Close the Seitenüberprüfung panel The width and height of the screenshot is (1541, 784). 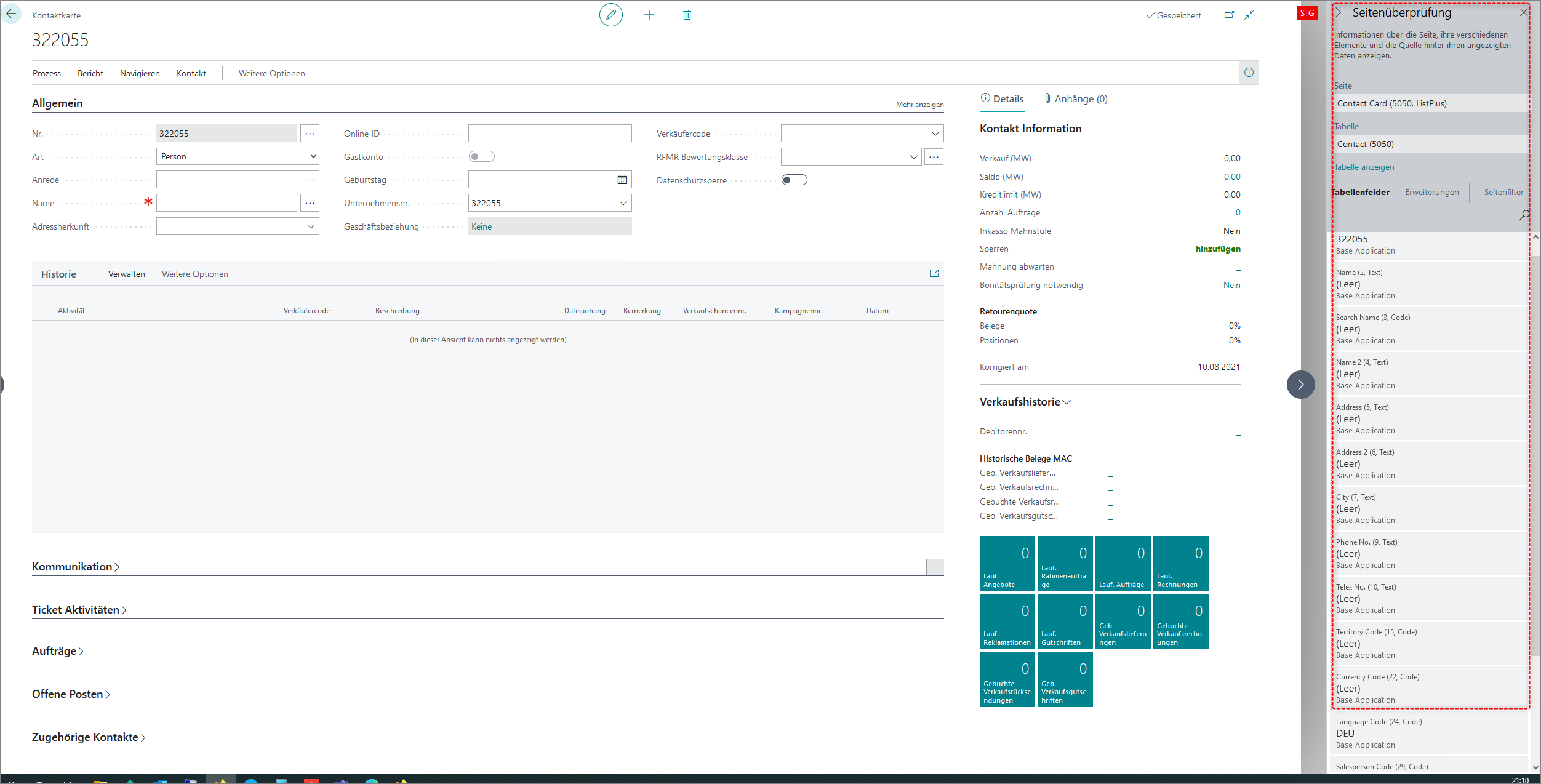pyautogui.click(x=1524, y=12)
